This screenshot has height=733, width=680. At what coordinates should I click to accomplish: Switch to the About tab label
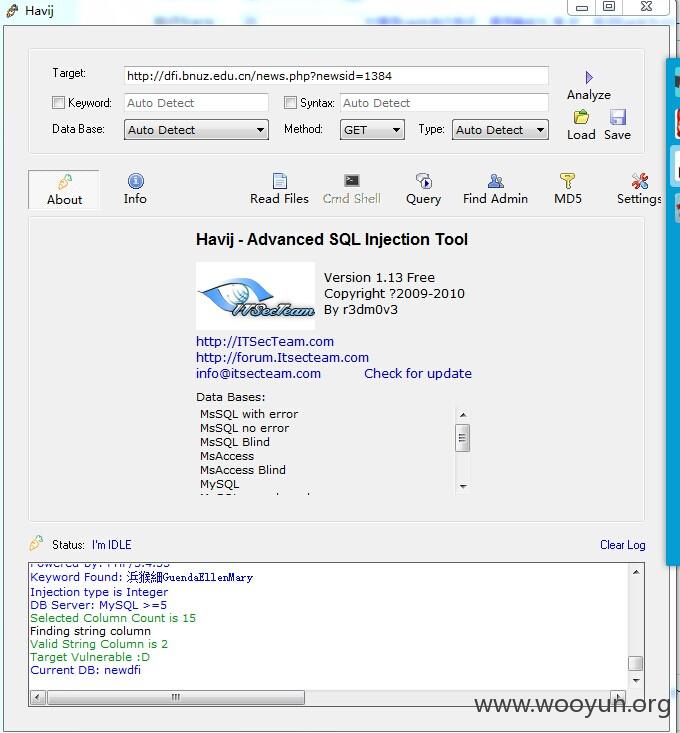[x=64, y=200]
